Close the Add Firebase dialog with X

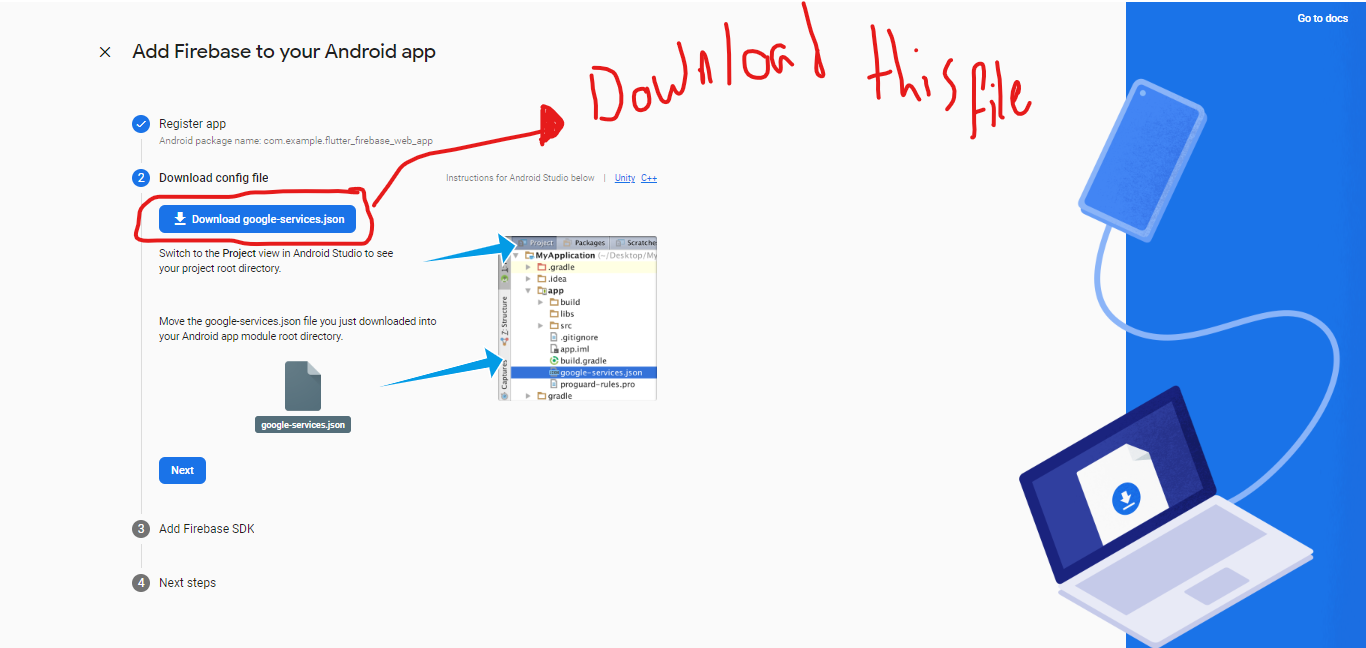105,52
